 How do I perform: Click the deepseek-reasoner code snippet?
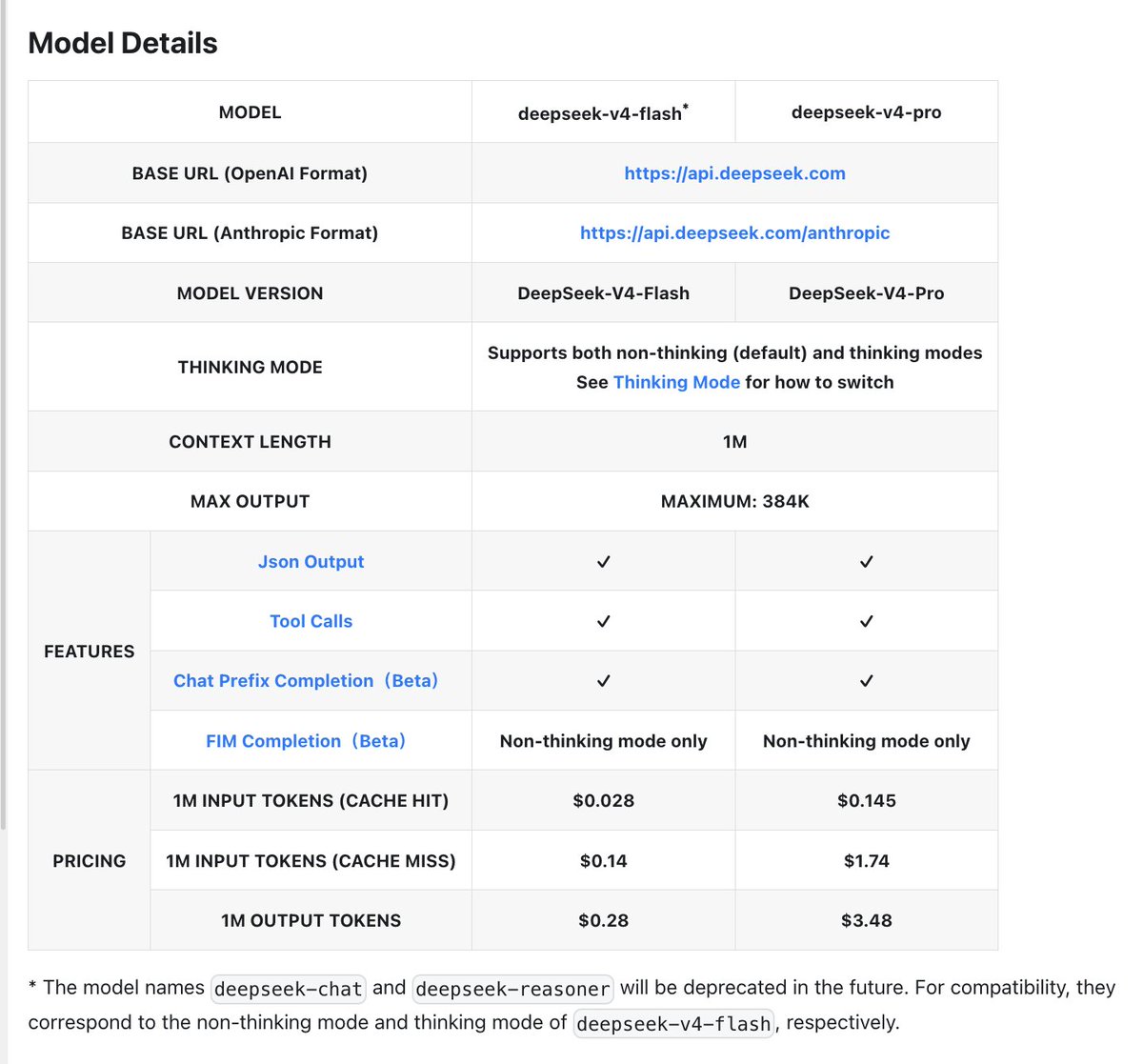pyautogui.click(x=511, y=989)
